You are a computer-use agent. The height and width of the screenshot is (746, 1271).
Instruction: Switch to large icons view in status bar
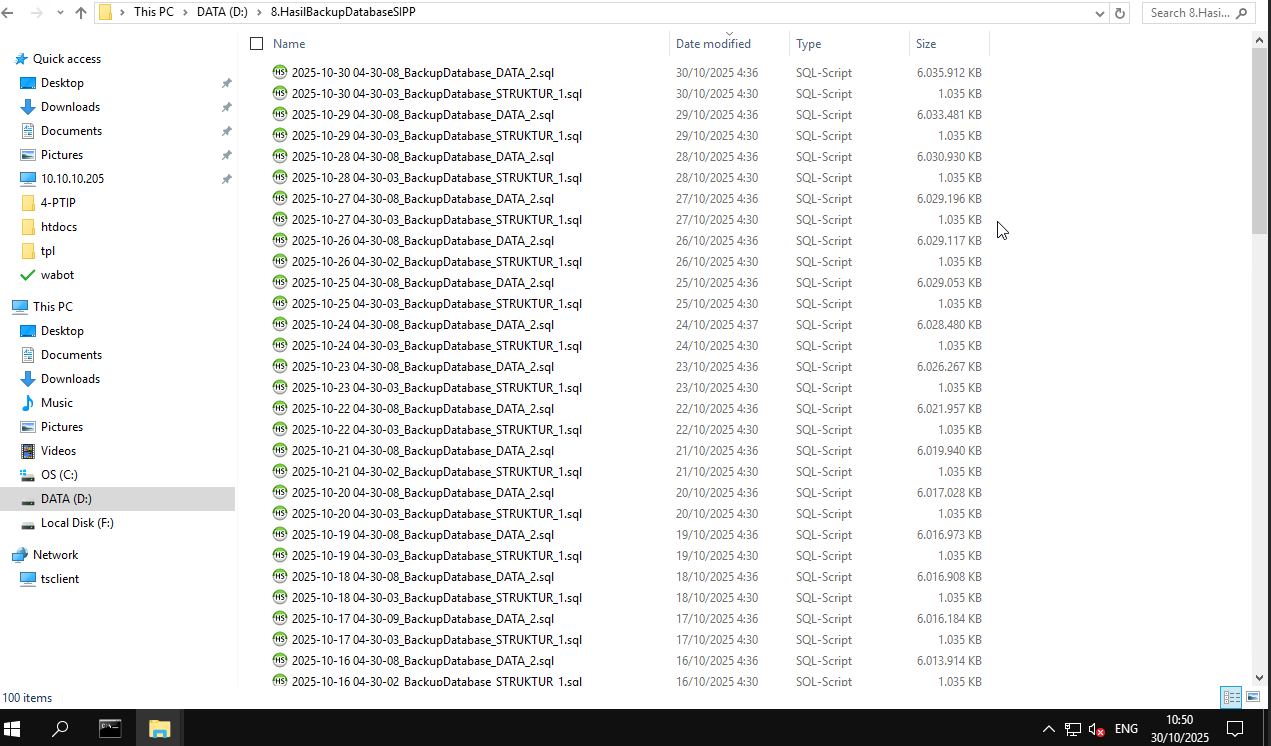click(x=1252, y=697)
